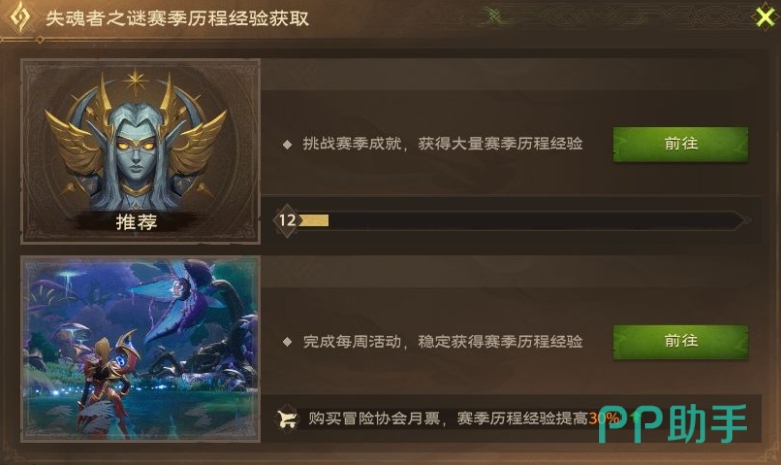Image resolution: width=781 pixels, height=465 pixels.
Task: Click the diamond bullet before 完成每周活动
Action: click(x=287, y=342)
